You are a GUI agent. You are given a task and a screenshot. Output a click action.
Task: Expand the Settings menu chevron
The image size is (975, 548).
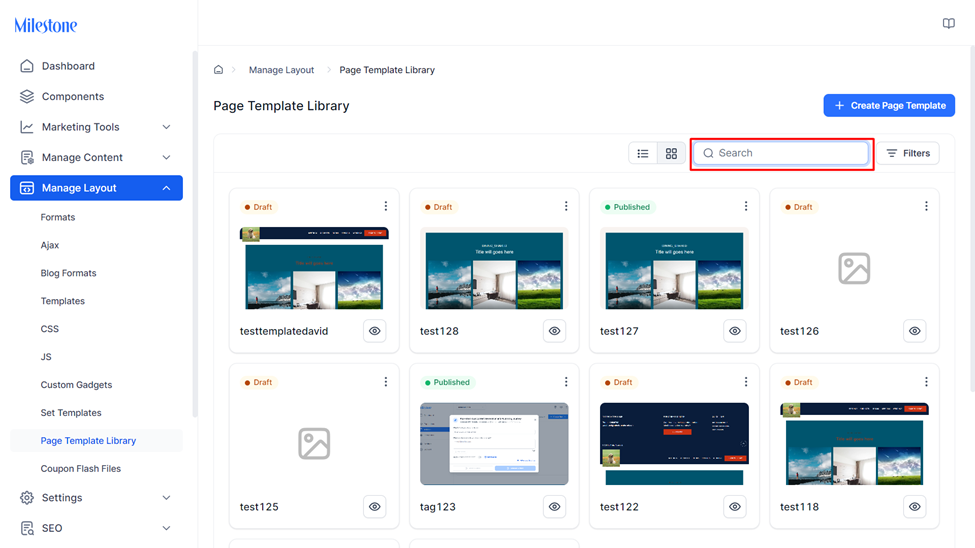point(166,498)
